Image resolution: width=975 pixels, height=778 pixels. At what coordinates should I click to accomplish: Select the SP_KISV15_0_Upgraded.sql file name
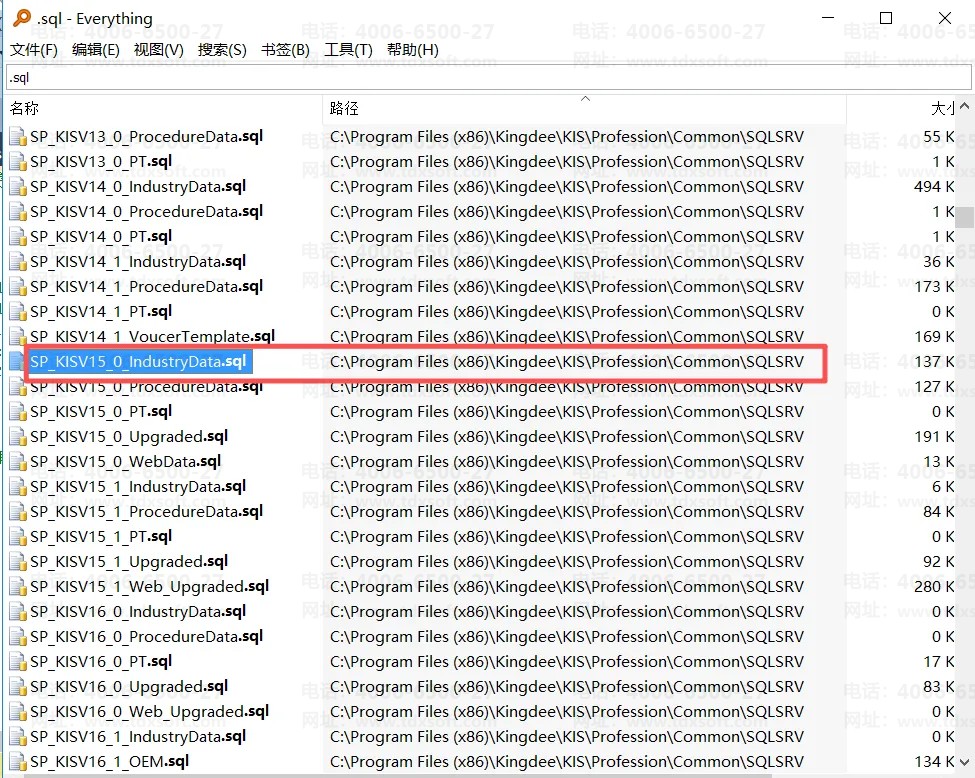click(129, 437)
